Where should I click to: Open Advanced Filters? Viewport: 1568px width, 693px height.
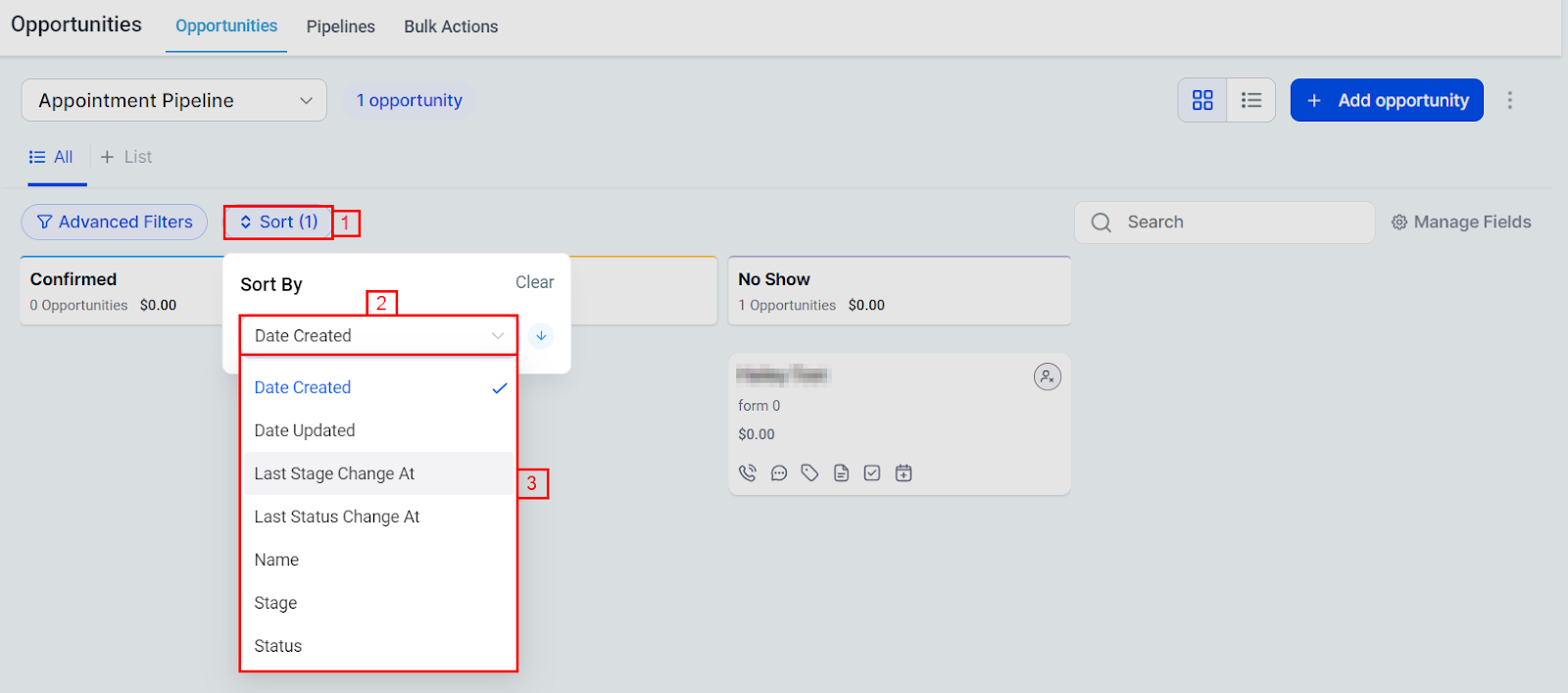coord(115,223)
